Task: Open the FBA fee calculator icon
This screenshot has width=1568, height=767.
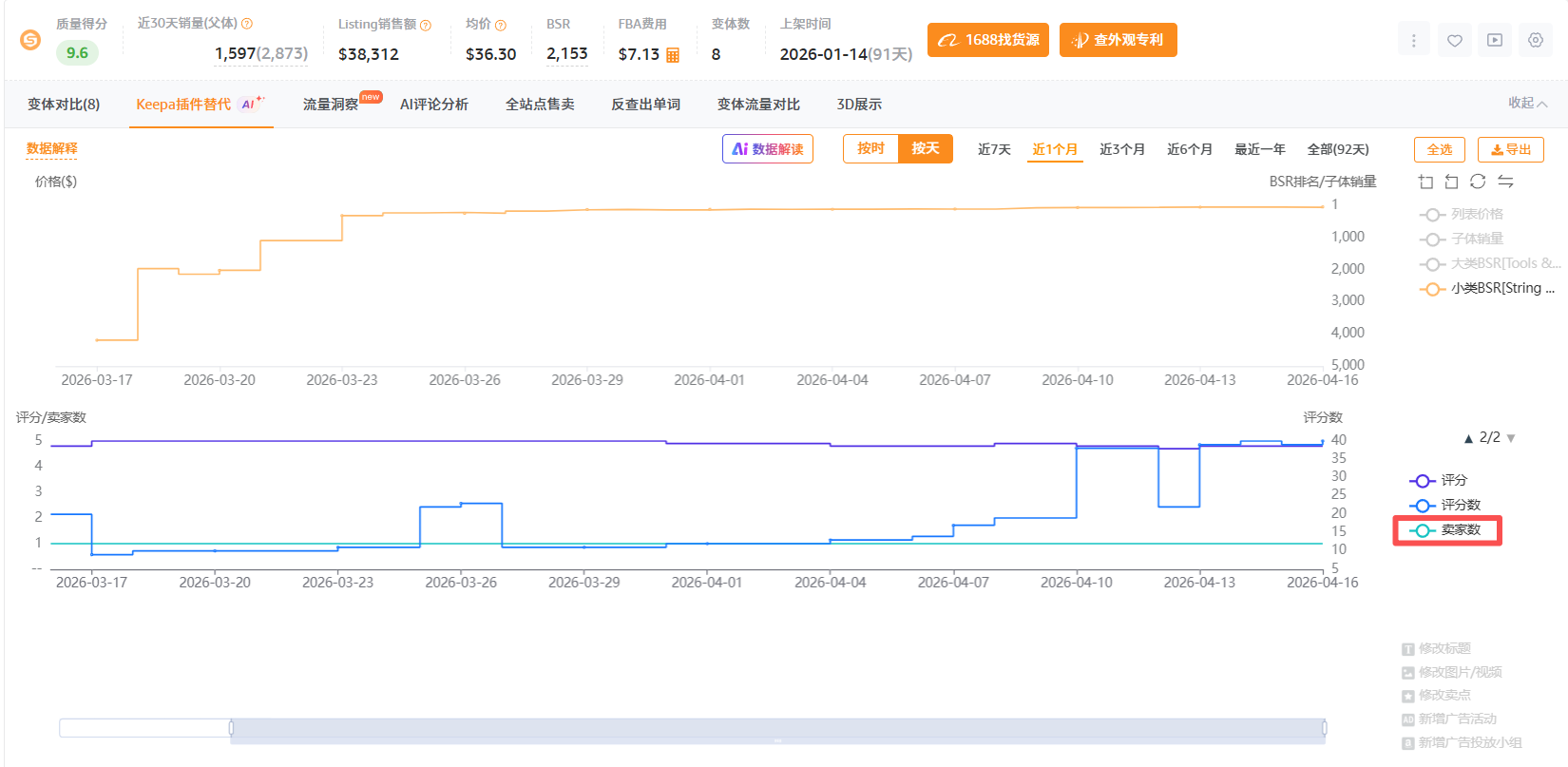Action: (673, 55)
